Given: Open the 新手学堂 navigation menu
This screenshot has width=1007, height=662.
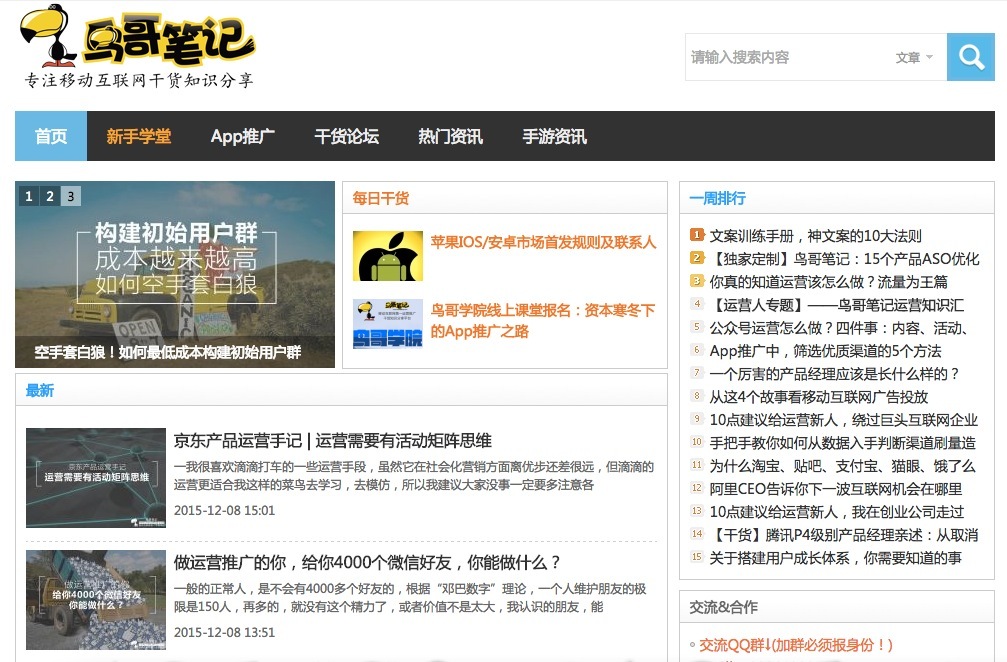Looking at the screenshot, I should tap(139, 137).
